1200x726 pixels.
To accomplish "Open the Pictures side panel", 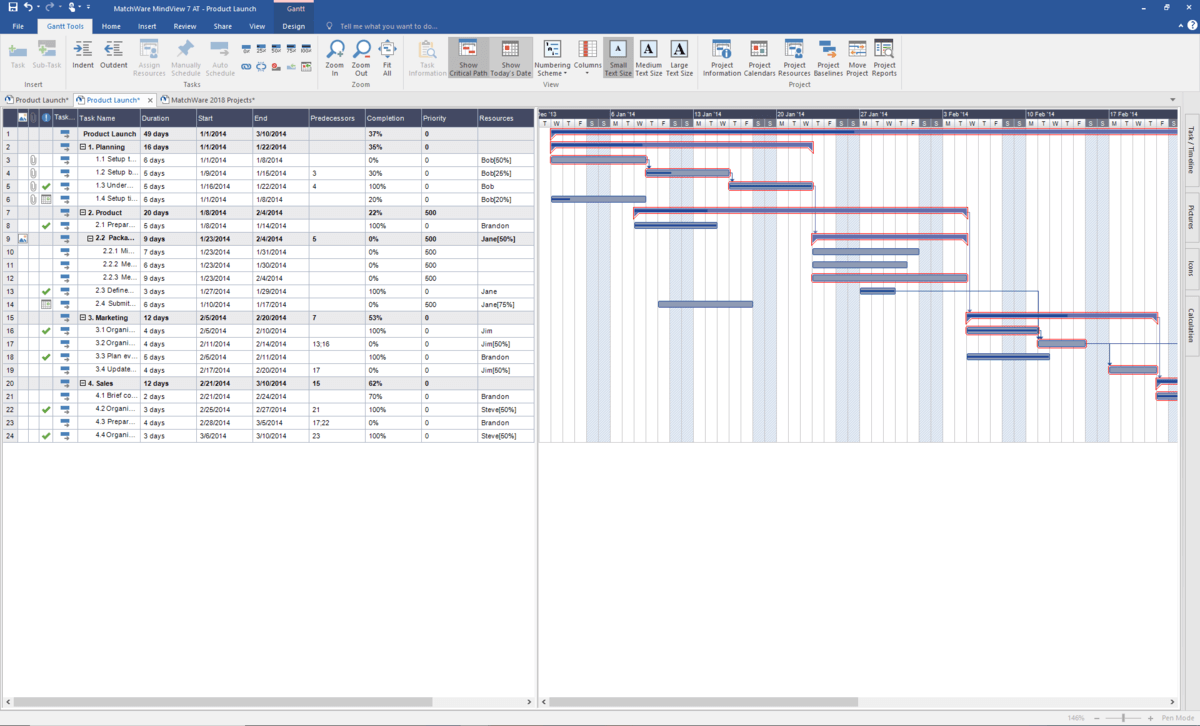I will pos(1190,217).
